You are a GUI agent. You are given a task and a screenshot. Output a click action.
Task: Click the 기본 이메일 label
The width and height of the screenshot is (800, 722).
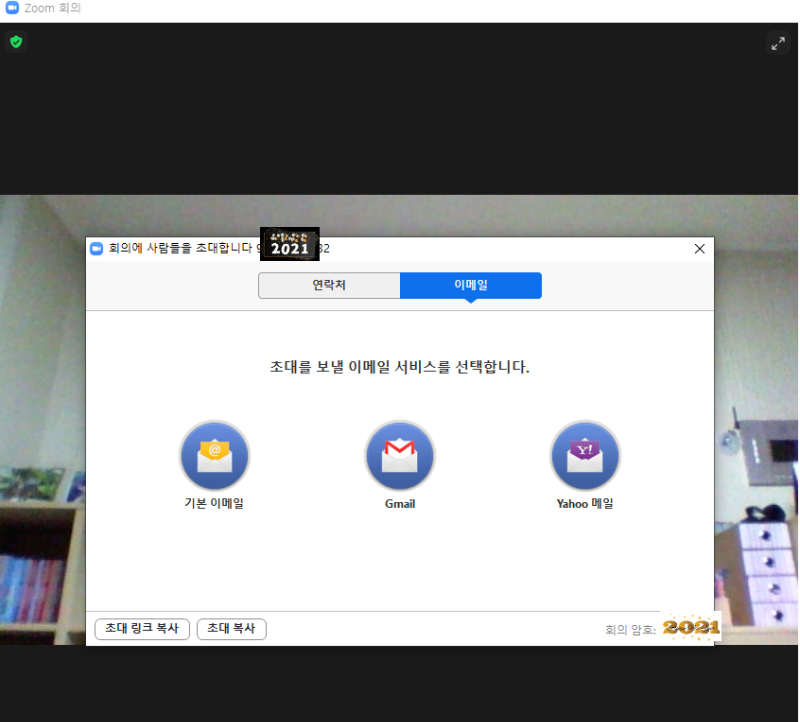[214, 503]
